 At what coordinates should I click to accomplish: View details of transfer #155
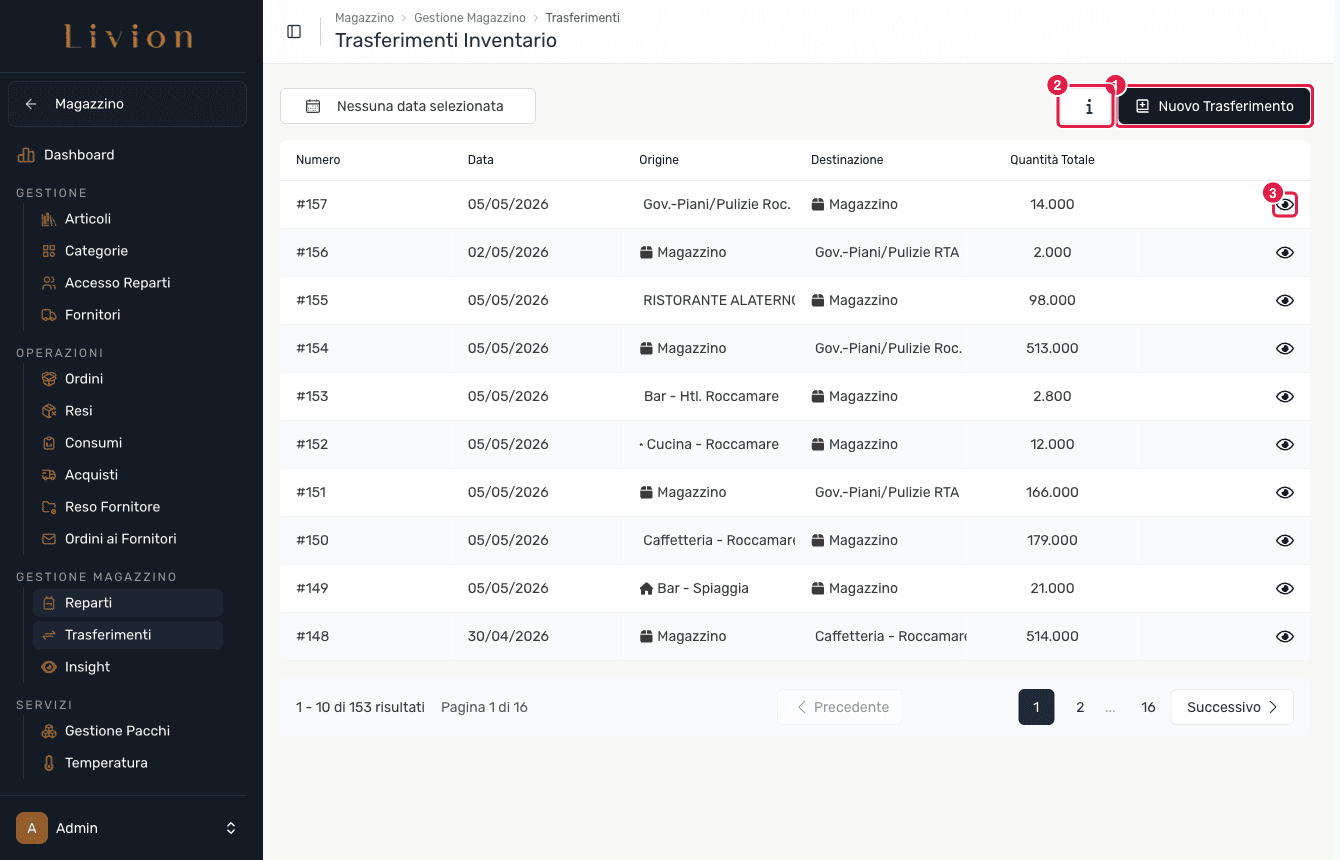1285,300
